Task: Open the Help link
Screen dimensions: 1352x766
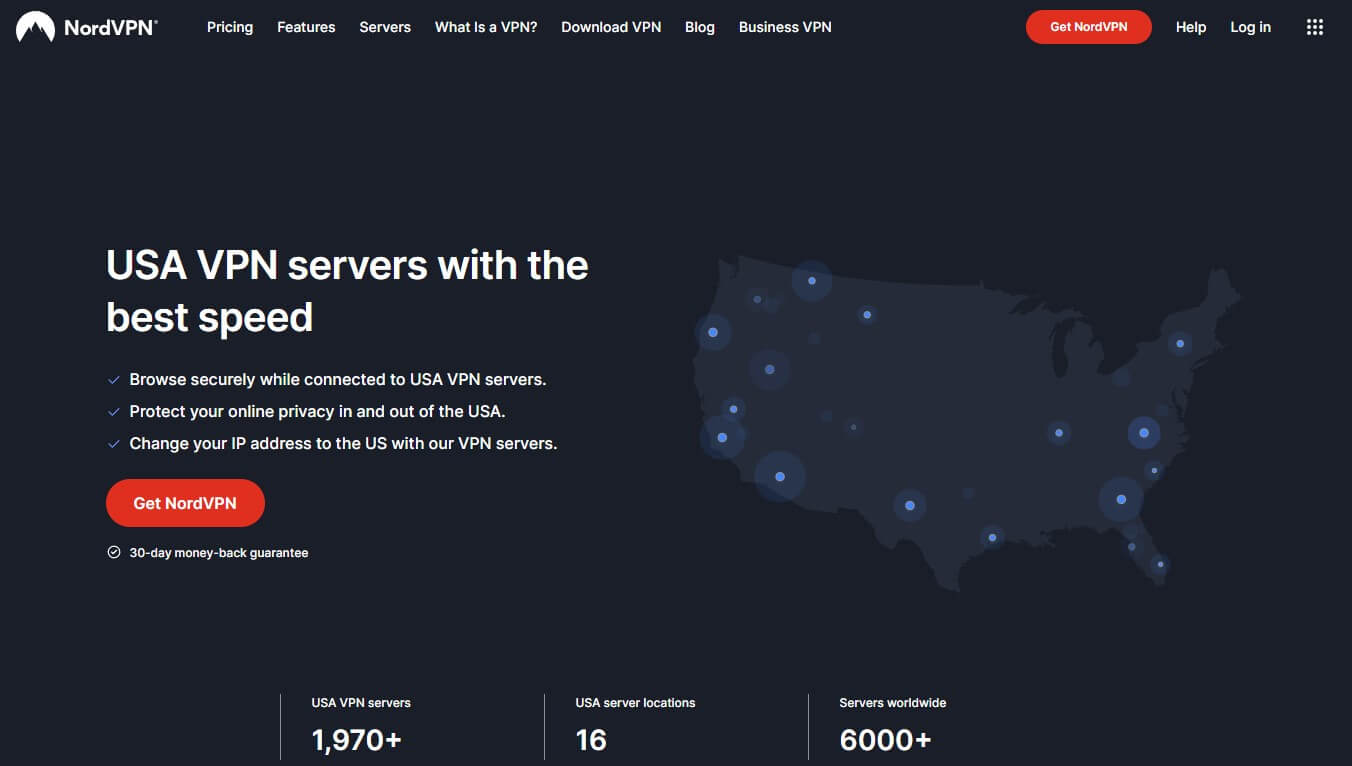Action: [1191, 27]
